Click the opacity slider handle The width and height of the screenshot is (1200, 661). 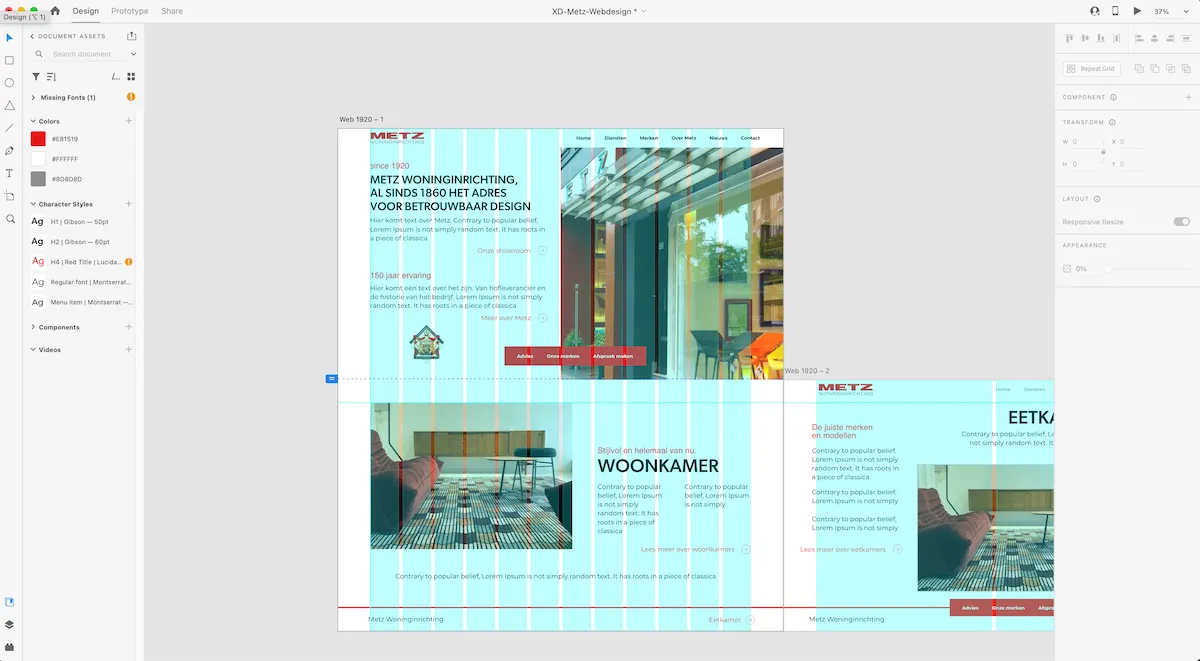(x=1107, y=269)
